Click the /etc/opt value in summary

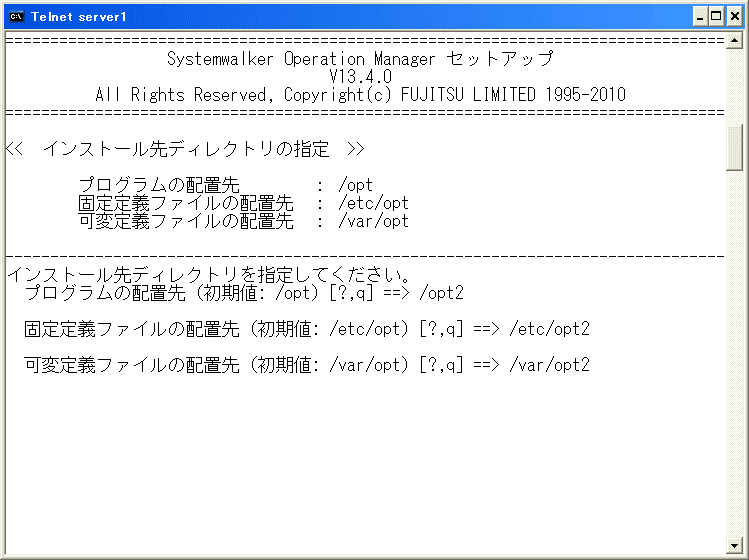(373, 203)
